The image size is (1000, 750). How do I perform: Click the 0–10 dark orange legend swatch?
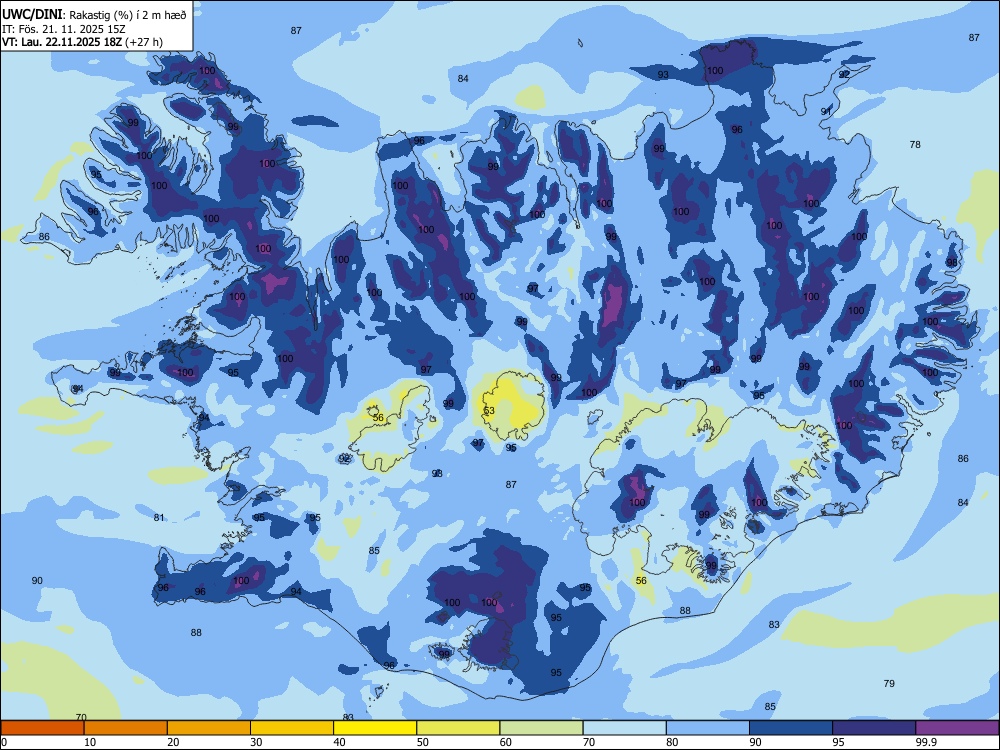[43, 728]
